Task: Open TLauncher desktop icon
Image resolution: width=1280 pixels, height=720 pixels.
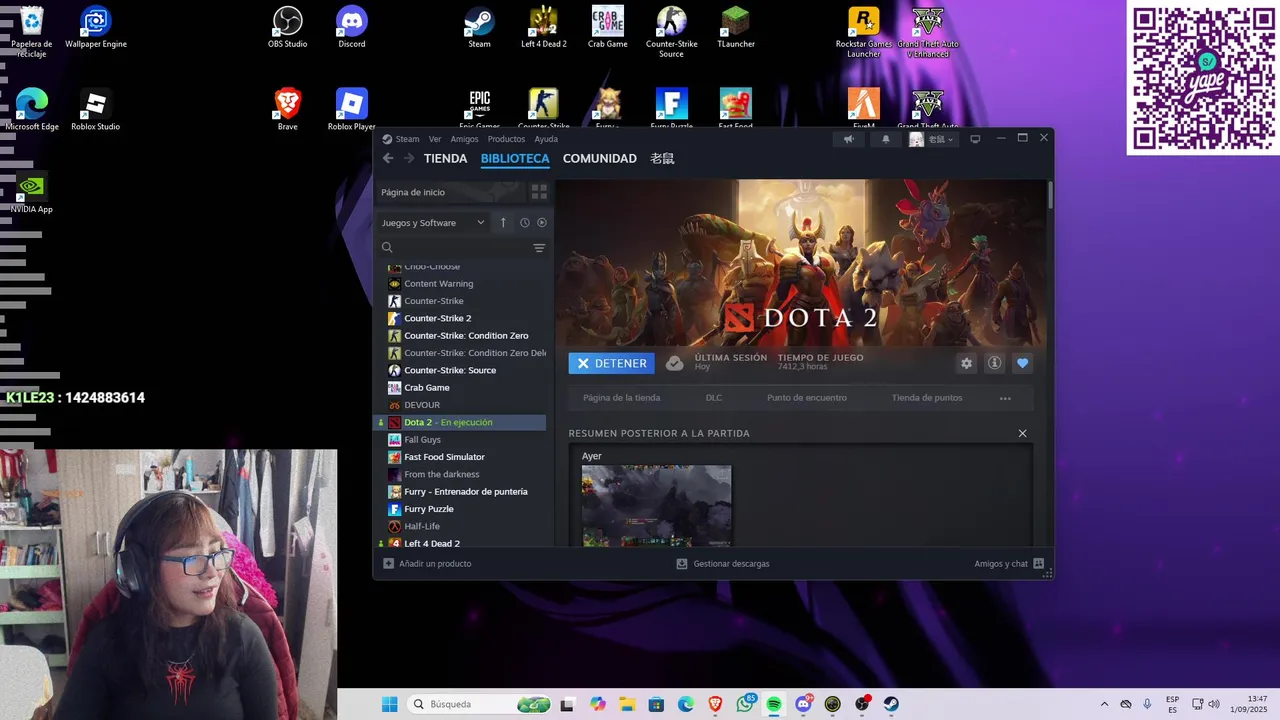Action: click(x=735, y=27)
